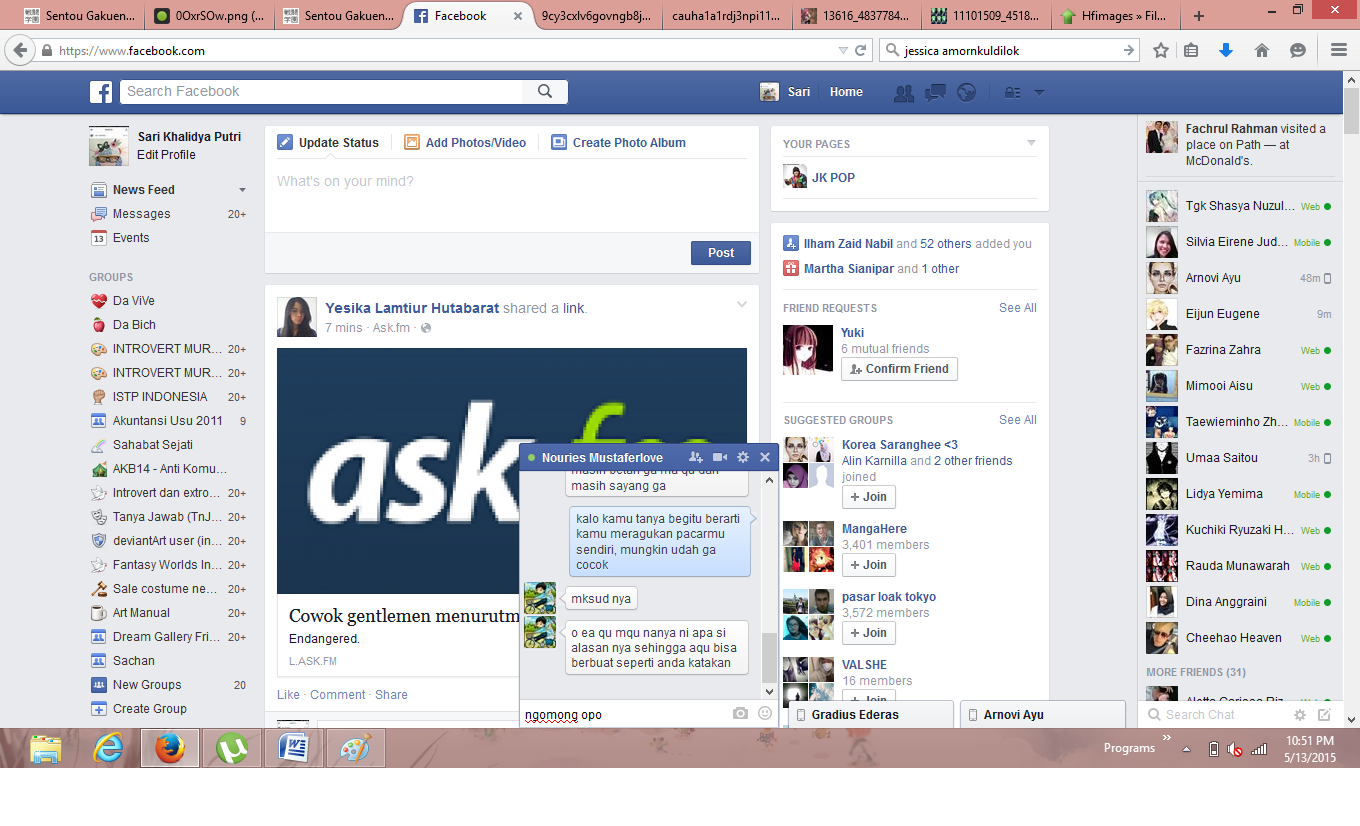
Task: Select the Update Status tab
Action: 328,143
